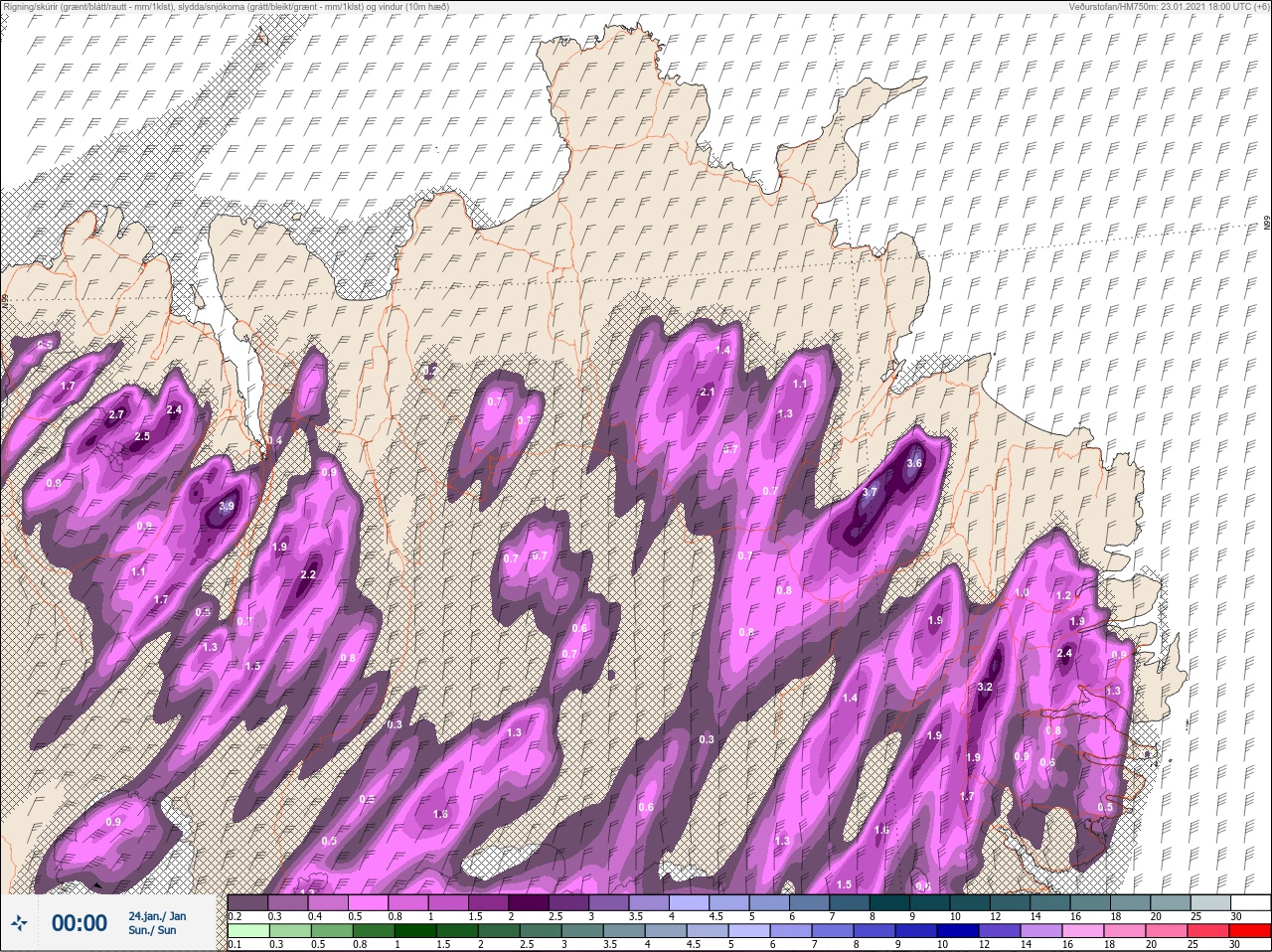Click the 2.2 precipitation value on the map
1272x952 pixels.
(308, 574)
